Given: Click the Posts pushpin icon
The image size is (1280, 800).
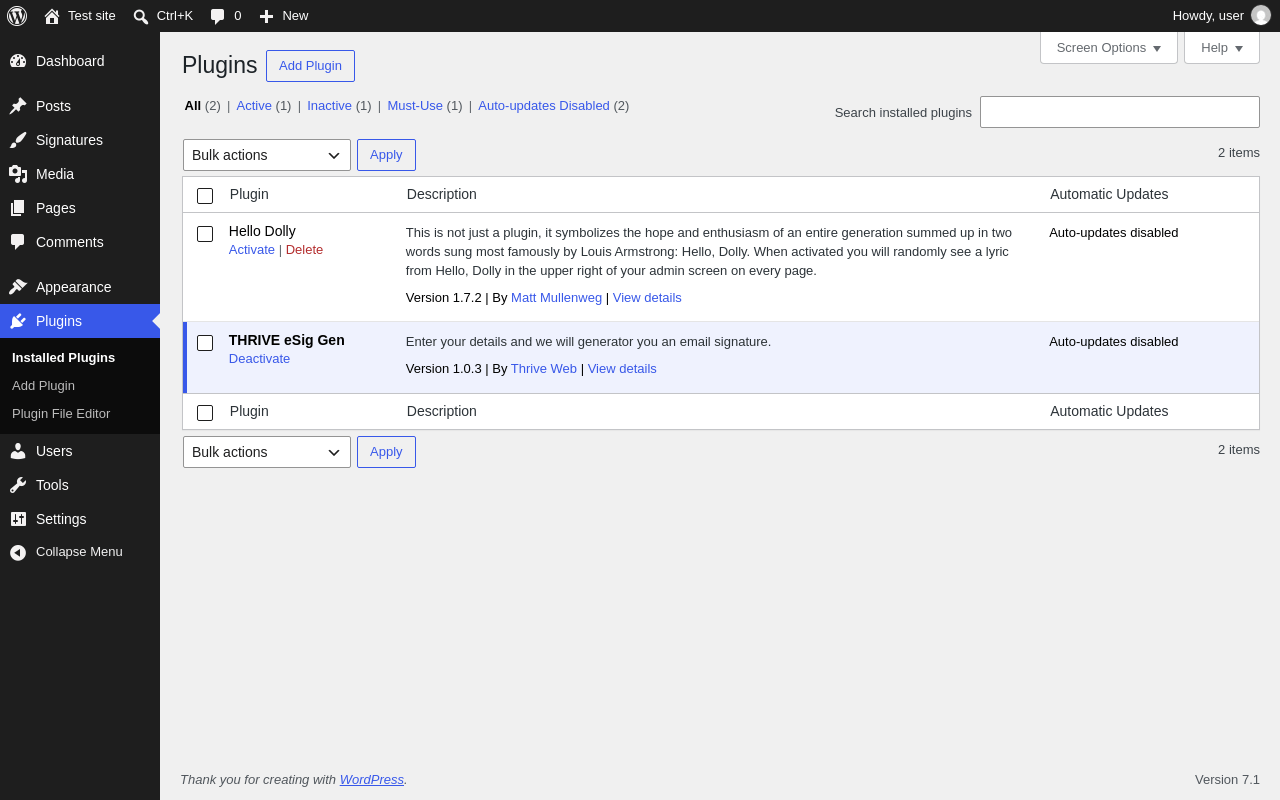Looking at the screenshot, I should [18, 106].
